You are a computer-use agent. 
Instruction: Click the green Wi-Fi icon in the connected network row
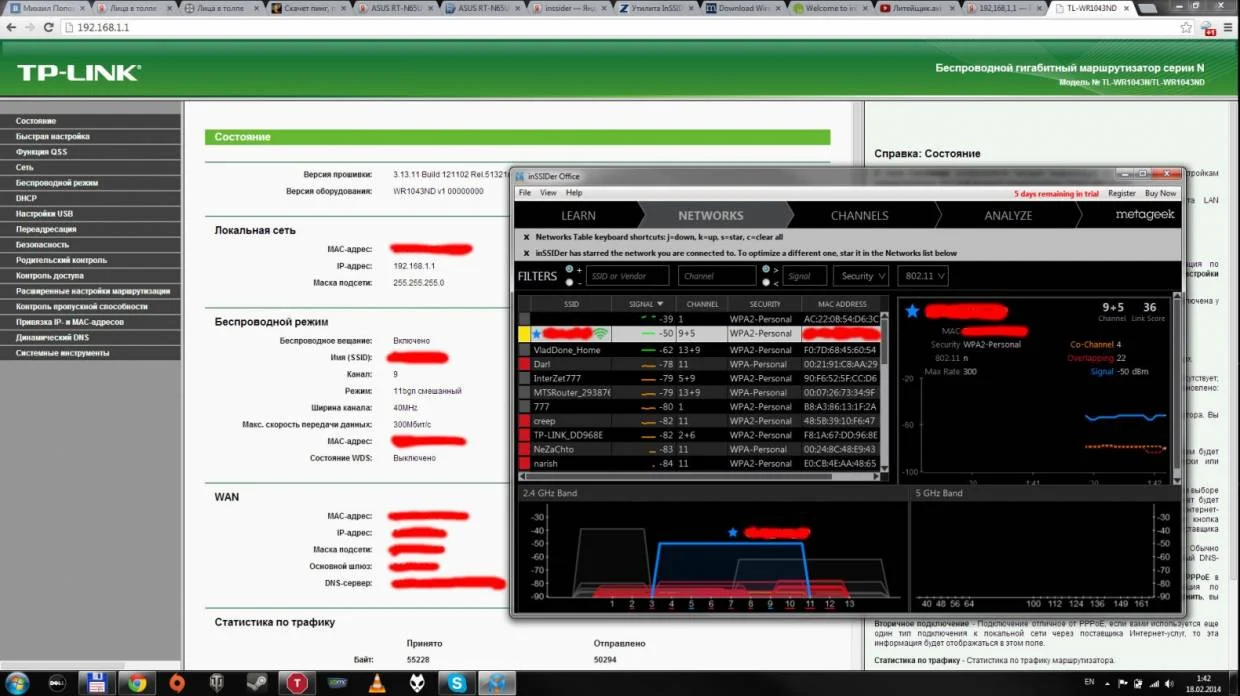pyautogui.click(x=600, y=333)
